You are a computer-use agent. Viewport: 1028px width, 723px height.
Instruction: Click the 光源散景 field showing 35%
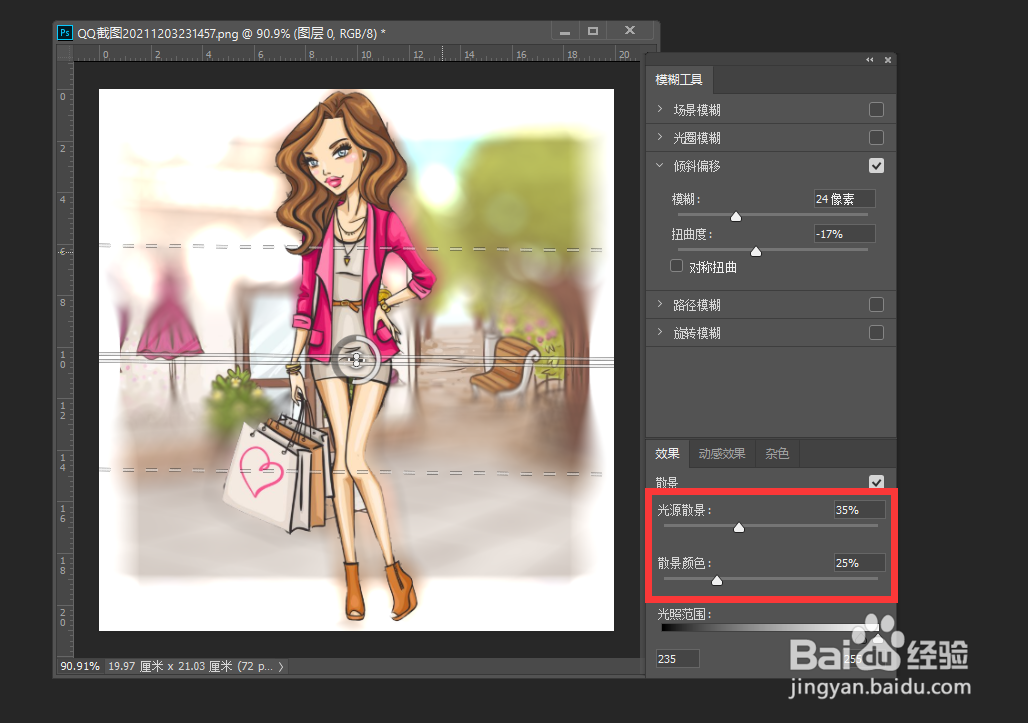coord(860,510)
